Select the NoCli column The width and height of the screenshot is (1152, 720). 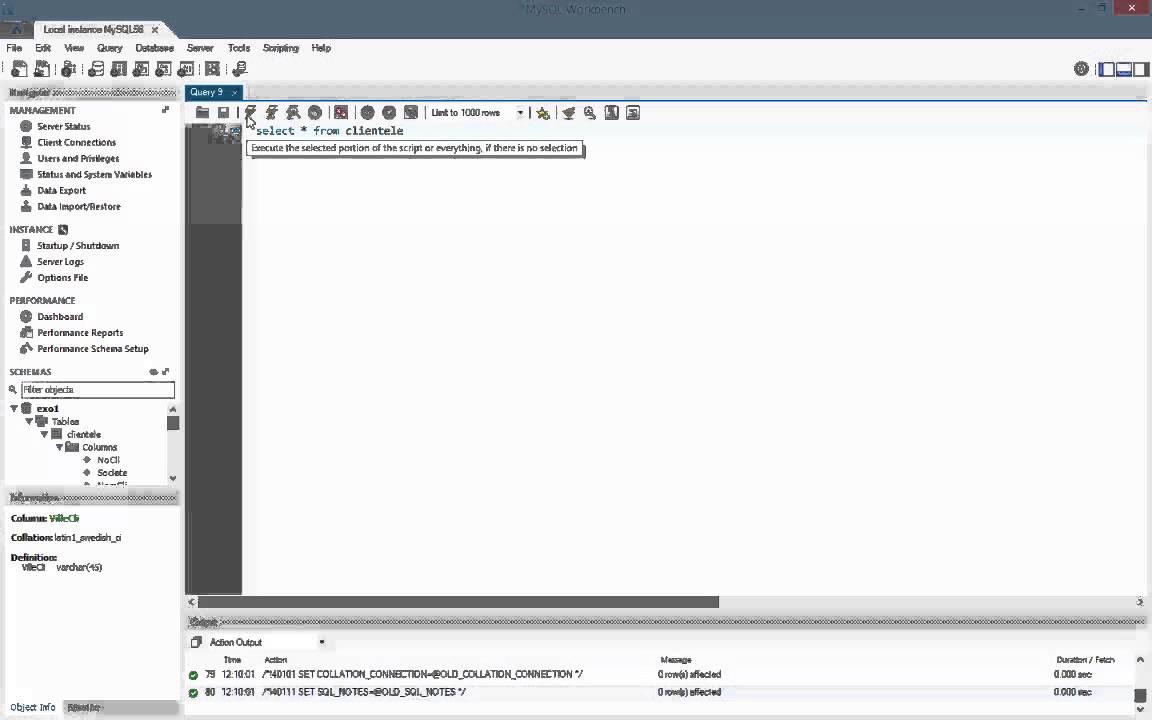pyautogui.click(x=108, y=460)
